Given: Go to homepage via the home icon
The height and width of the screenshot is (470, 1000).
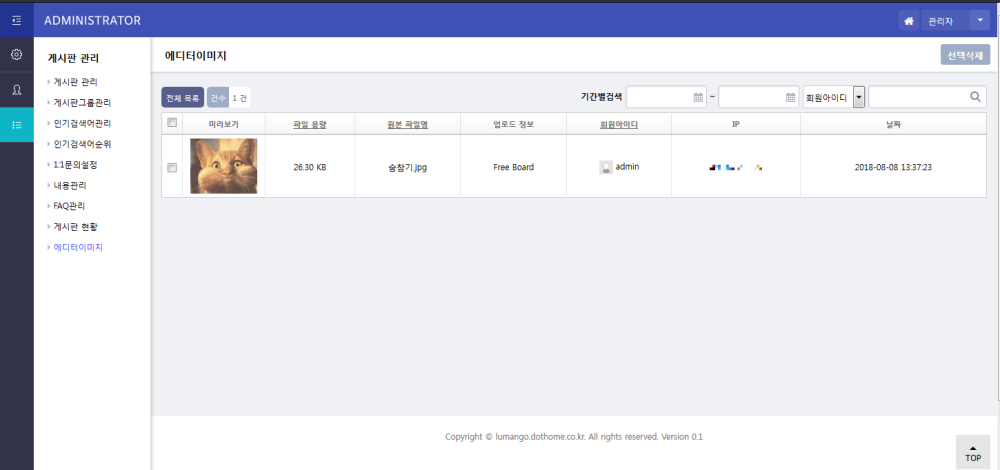Looking at the screenshot, I should click(908, 20).
